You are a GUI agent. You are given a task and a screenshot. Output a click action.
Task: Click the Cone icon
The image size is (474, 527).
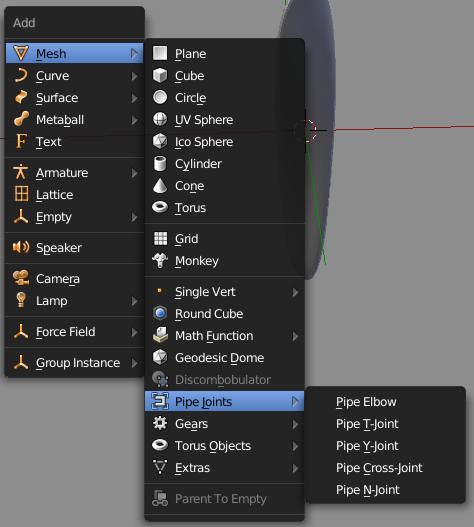(160, 186)
